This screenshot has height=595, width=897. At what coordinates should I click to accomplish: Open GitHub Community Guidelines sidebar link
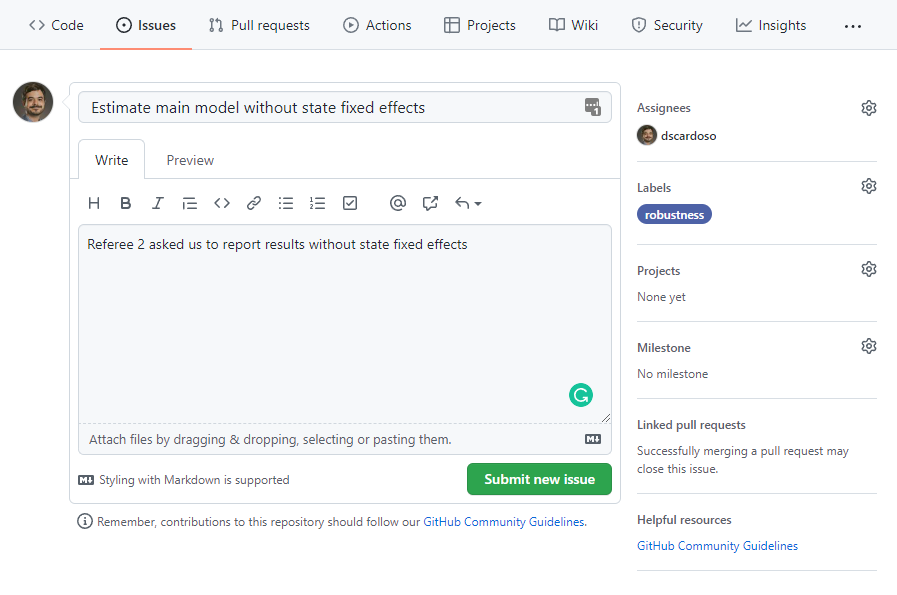click(x=717, y=546)
